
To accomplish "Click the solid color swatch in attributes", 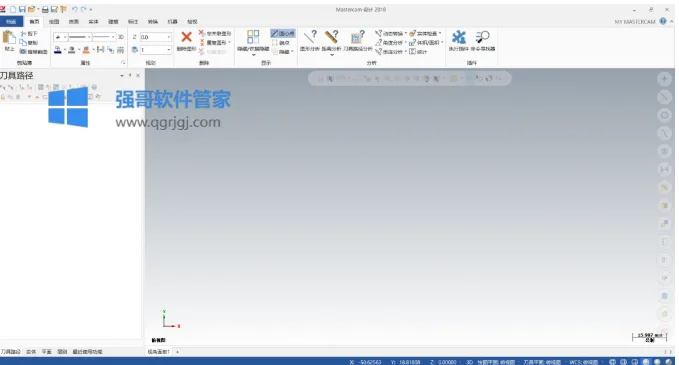I will pos(72,50).
